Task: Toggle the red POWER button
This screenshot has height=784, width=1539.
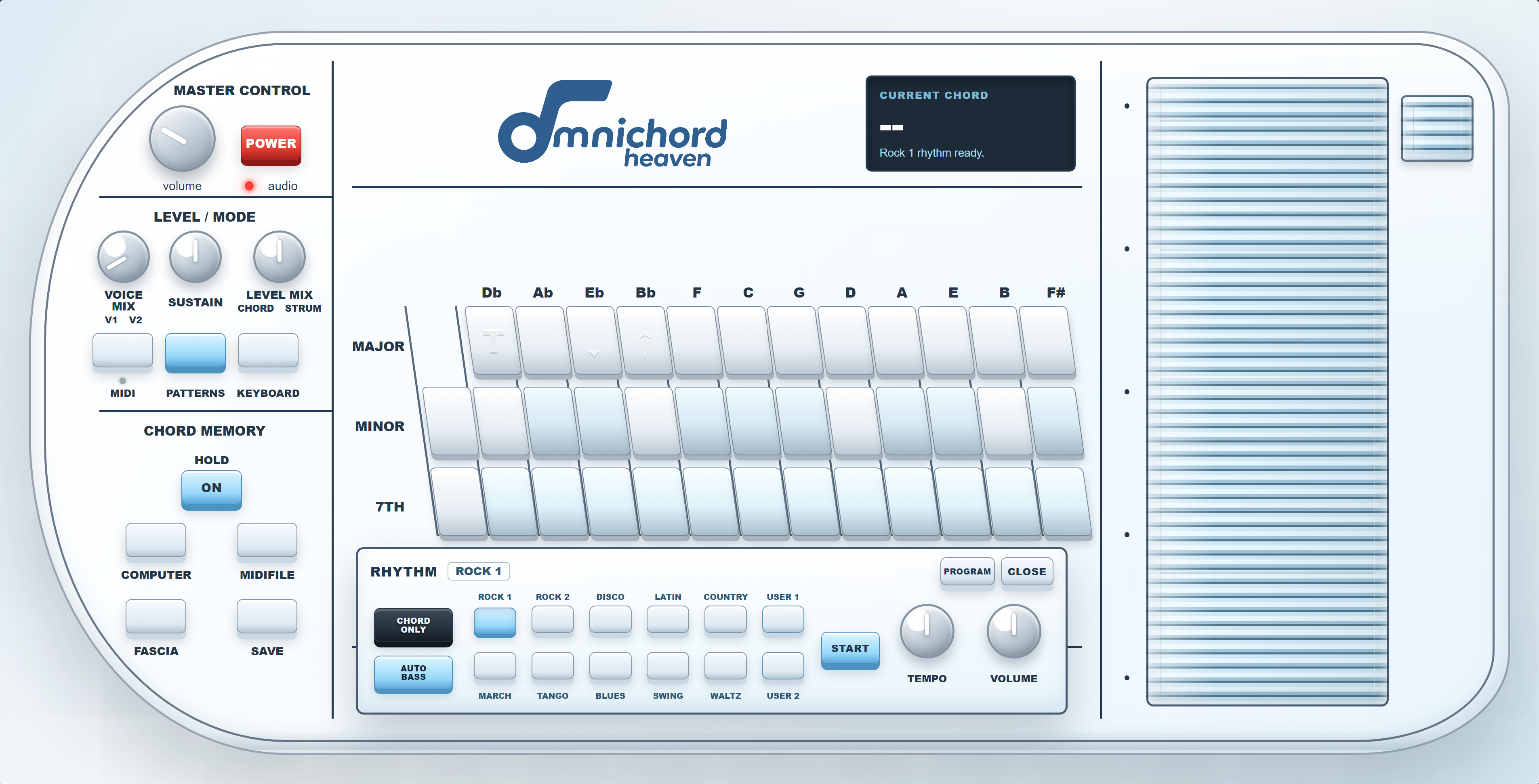Action: [x=271, y=145]
